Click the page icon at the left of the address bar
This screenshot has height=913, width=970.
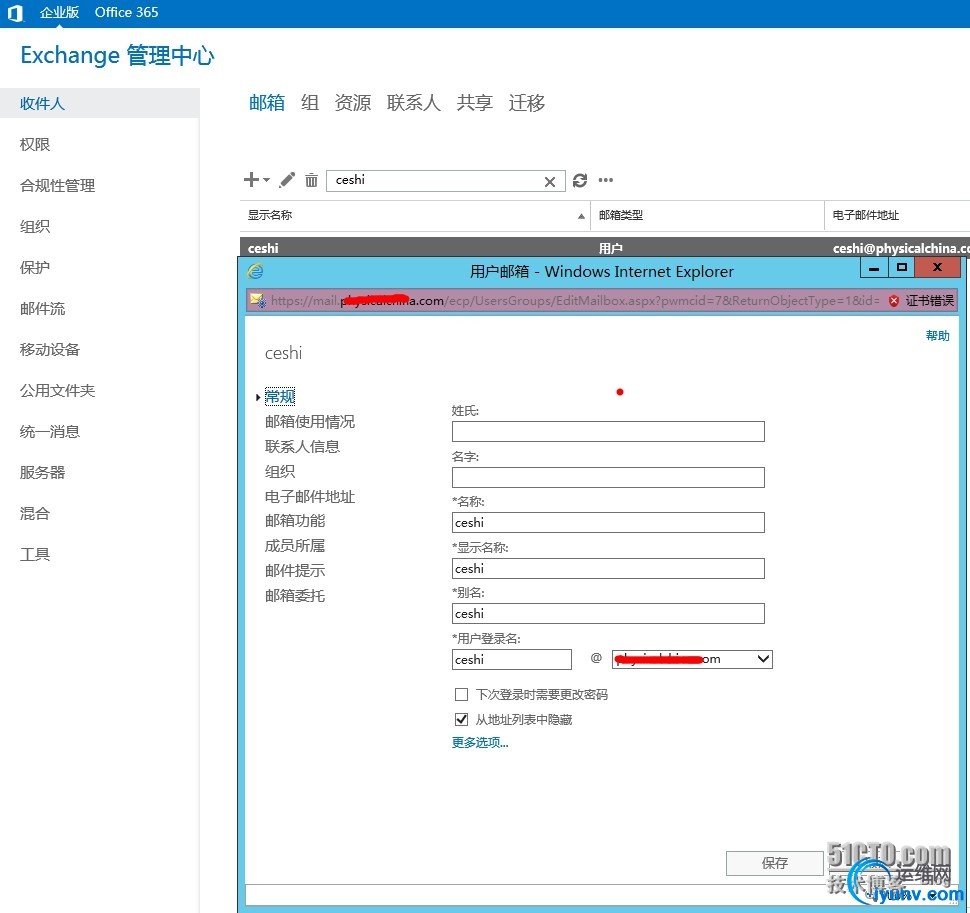(258, 301)
